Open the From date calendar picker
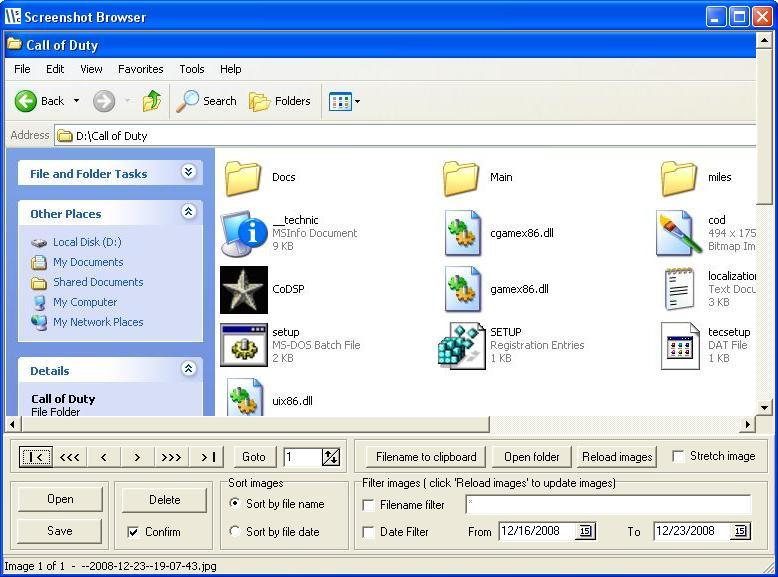The height and width of the screenshot is (577, 778). [585, 531]
